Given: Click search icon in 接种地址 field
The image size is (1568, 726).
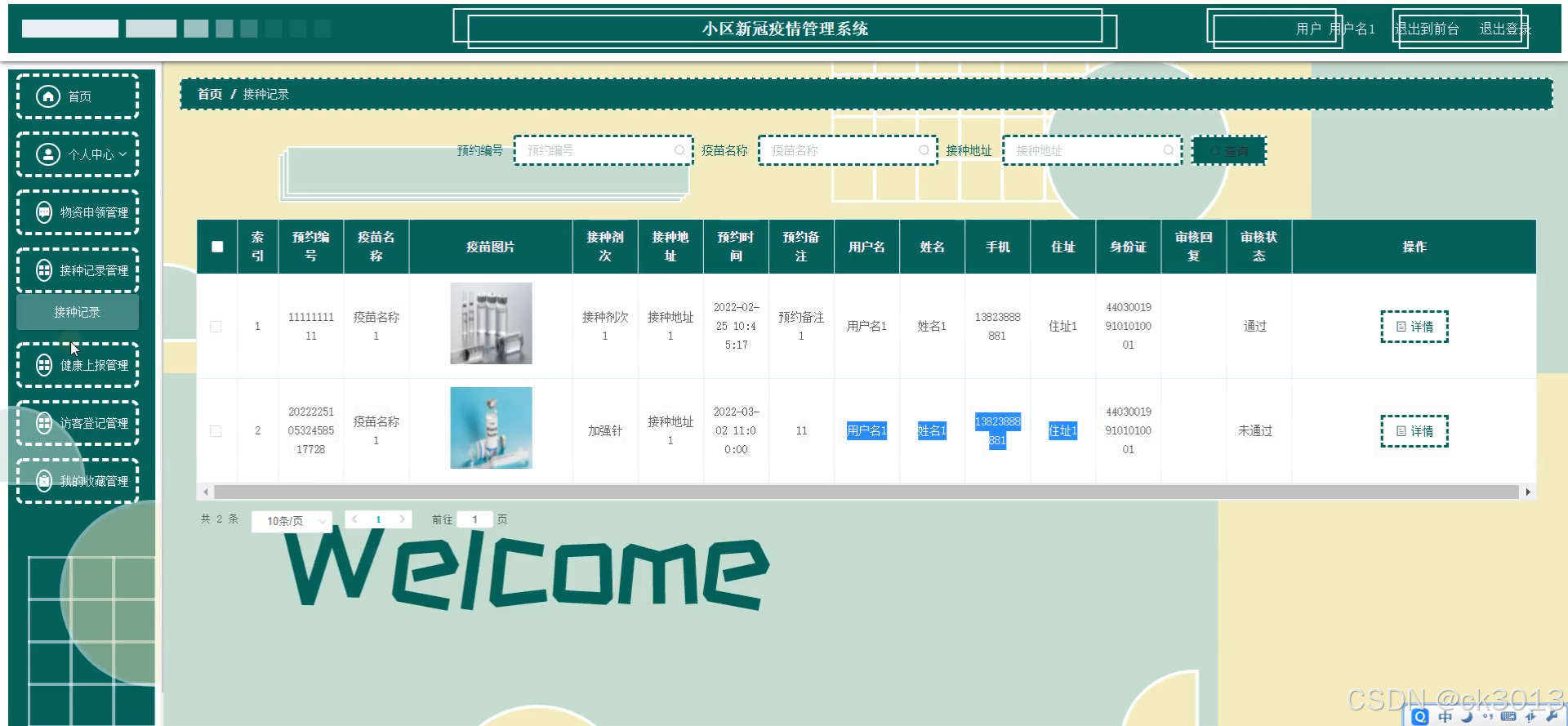Looking at the screenshot, I should 1169,150.
